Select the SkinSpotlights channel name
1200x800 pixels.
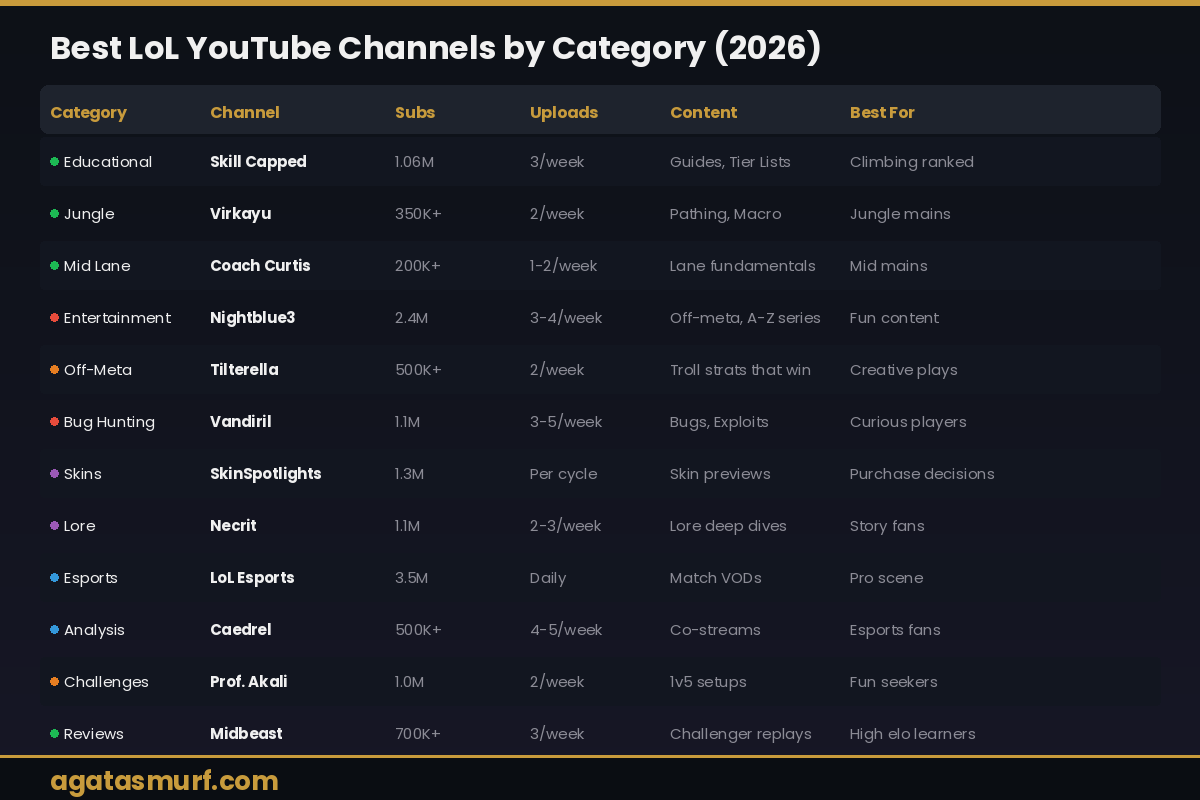pos(265,474)
